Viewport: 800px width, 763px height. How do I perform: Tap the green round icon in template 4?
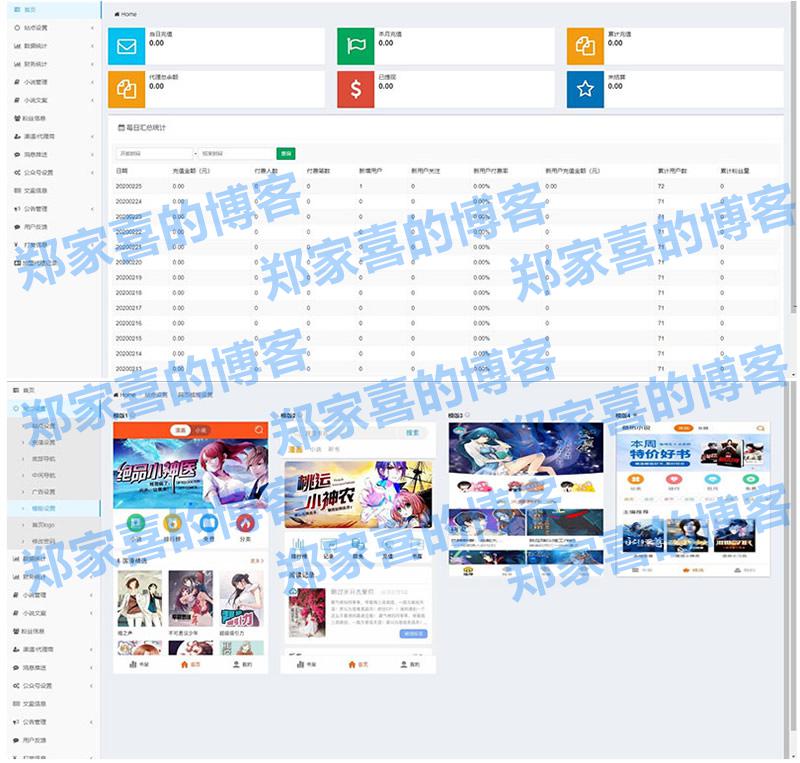[x=751, y=479]
